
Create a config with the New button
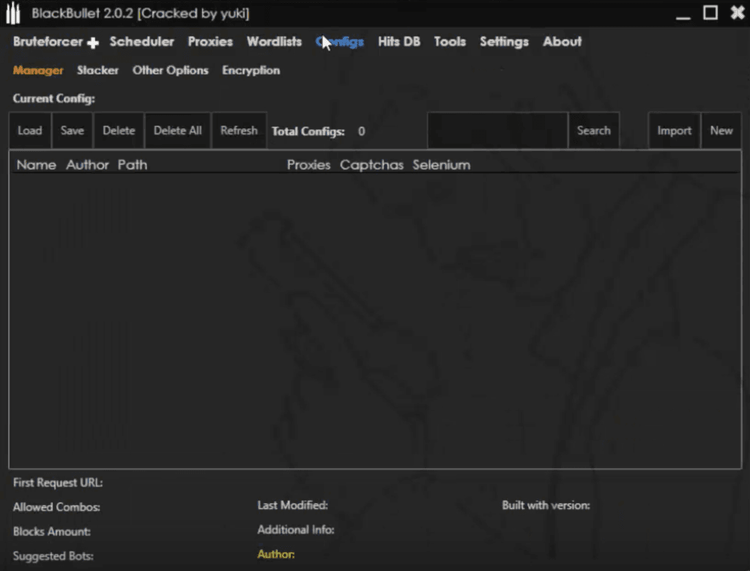(x=721, y=131)
